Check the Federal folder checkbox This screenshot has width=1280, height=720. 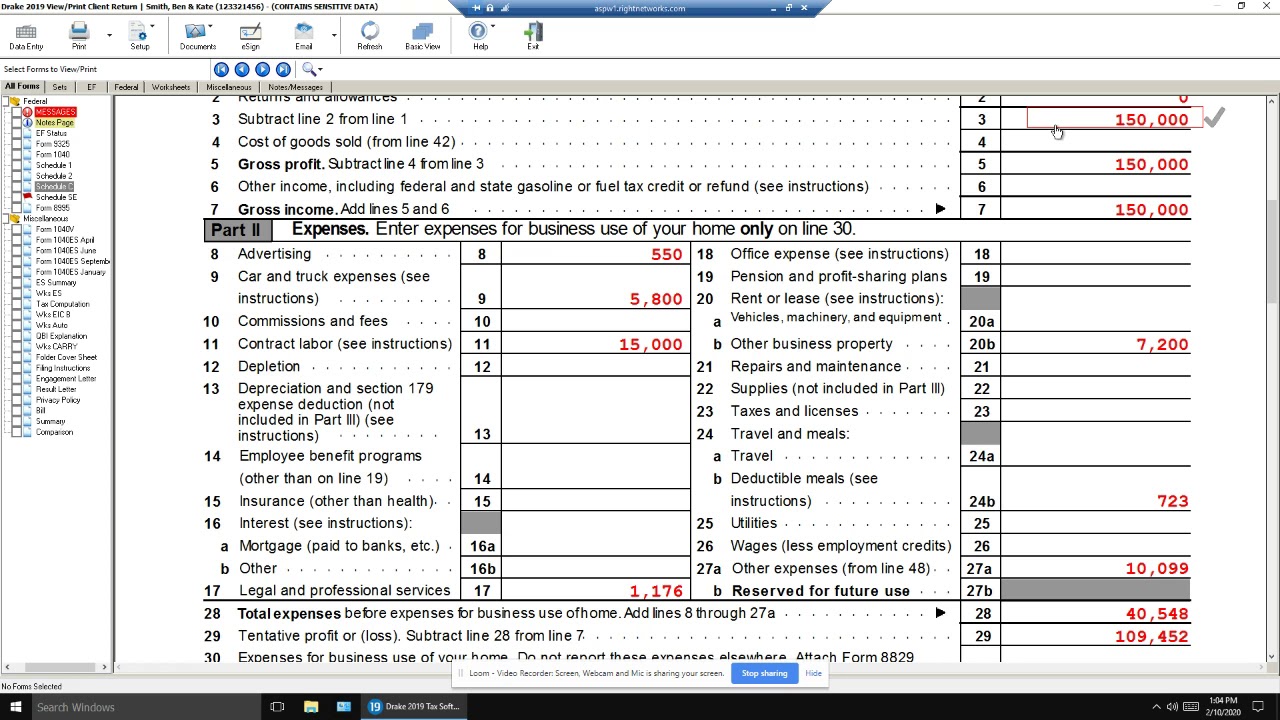pos(7,102)
